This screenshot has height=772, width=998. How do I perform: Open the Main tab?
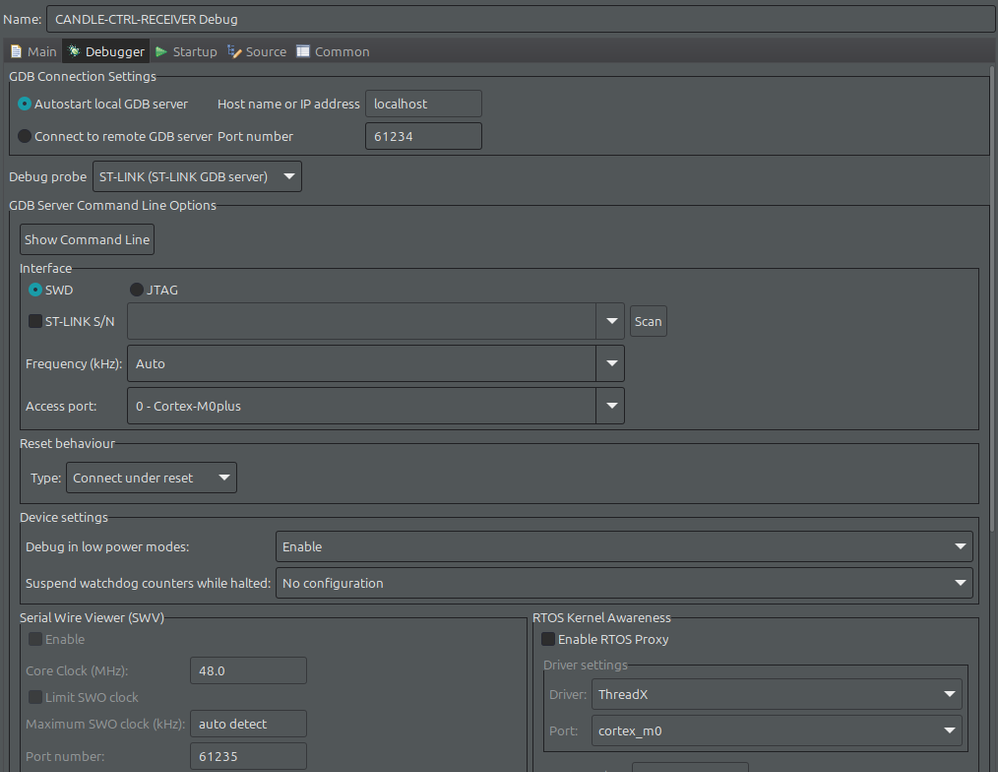point(34,52)
